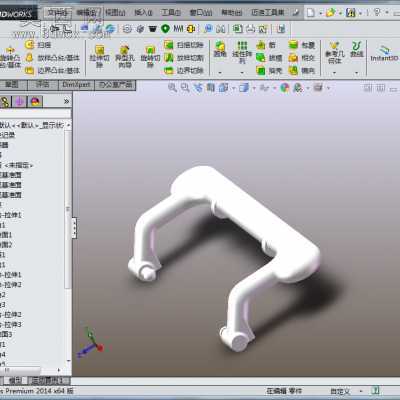Select the 相交 intersect tool
The width and height of the screenshot is (400, 400).
(302, 58)
